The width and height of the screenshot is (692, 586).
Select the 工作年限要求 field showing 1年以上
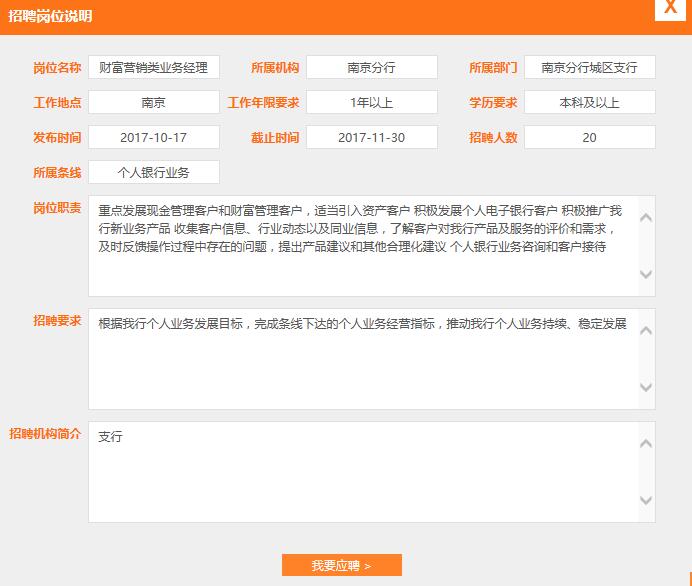click(x=371, y=102)
